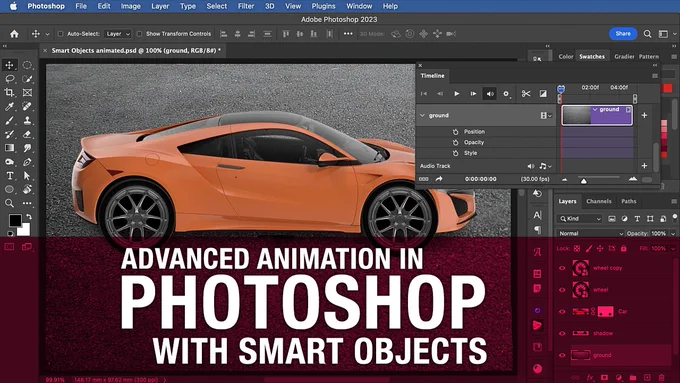The height and width of the screenshot is (383, 680).
Task: Toggle Style keyframe stopwatch
Action: coord(455,153)
